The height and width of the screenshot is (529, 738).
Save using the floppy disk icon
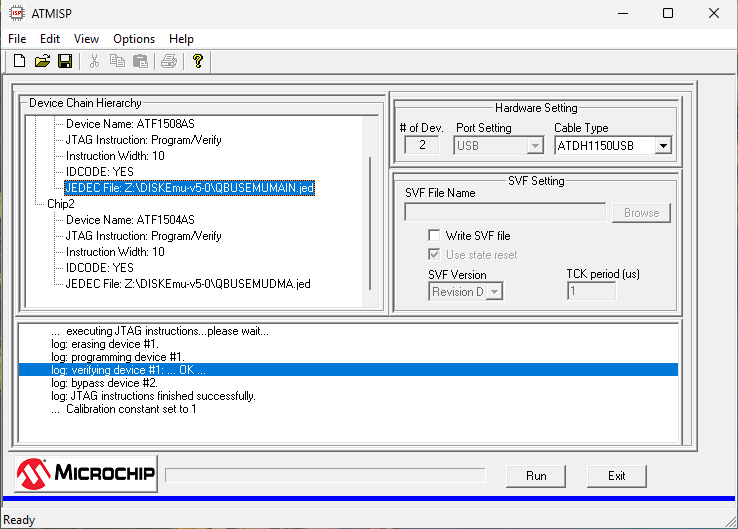tap(65, 61)
